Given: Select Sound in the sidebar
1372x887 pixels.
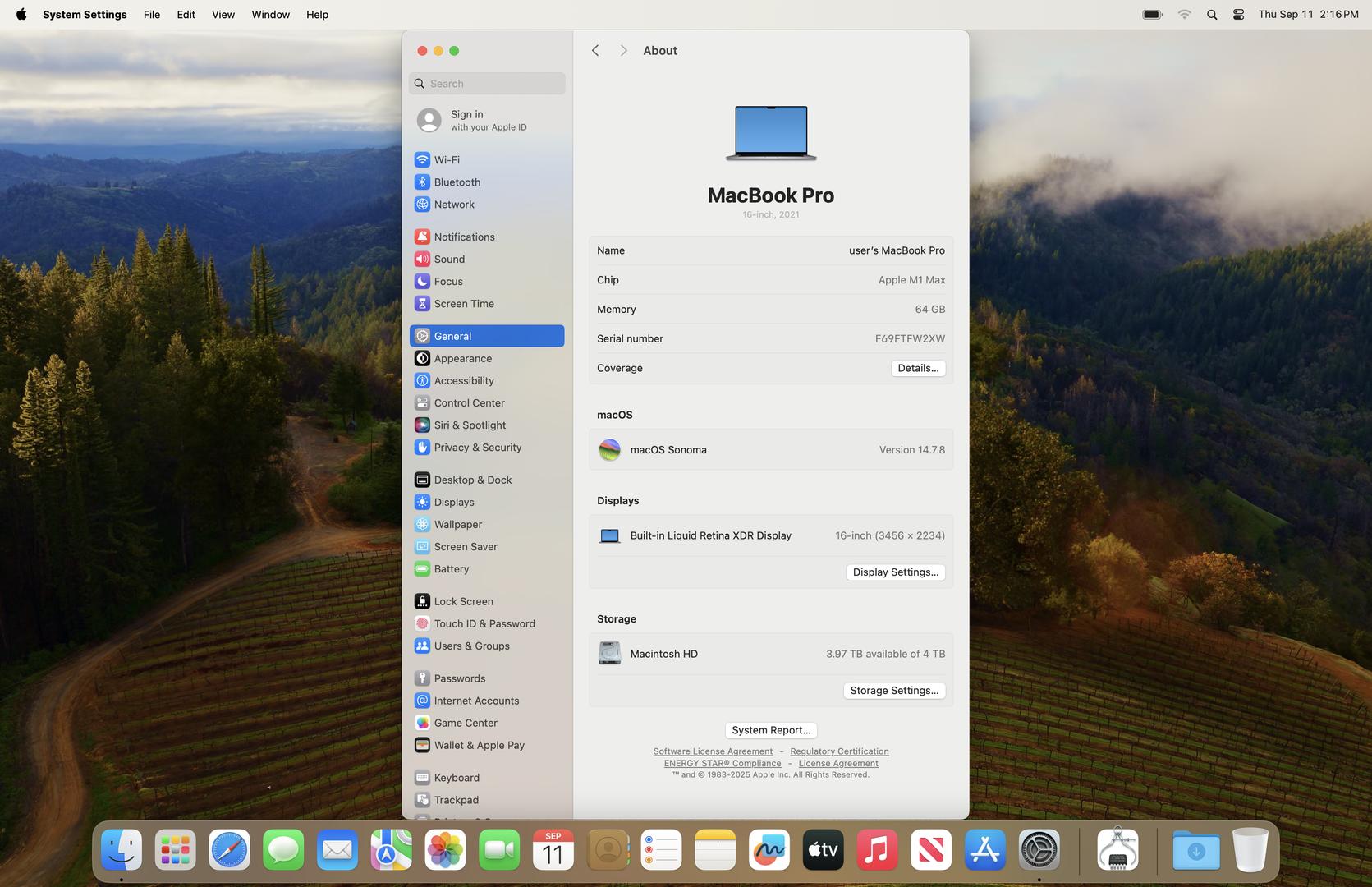Looking at the screenshot, I should pyautogui.click(x=486, y=259).
